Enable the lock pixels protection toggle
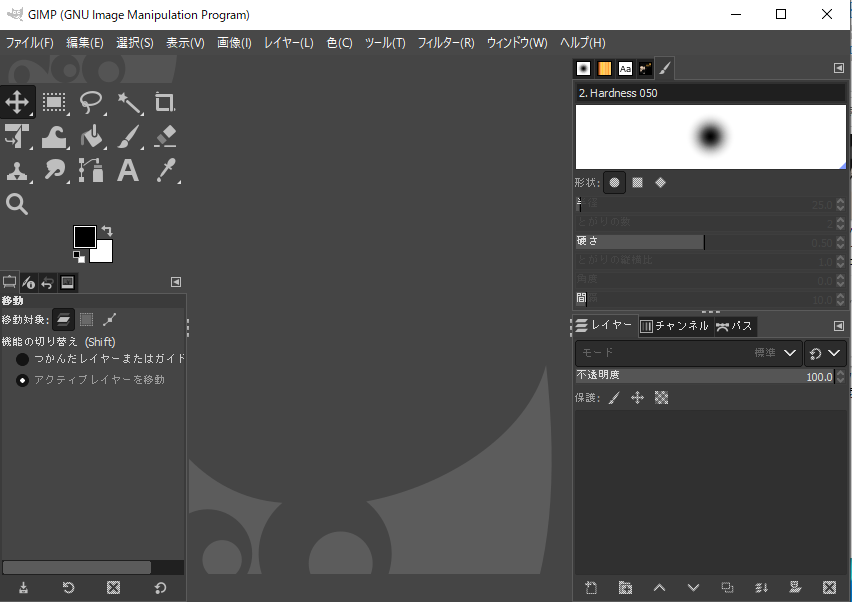Viewport: 852px width, 602px height. (x=613, y=397)
